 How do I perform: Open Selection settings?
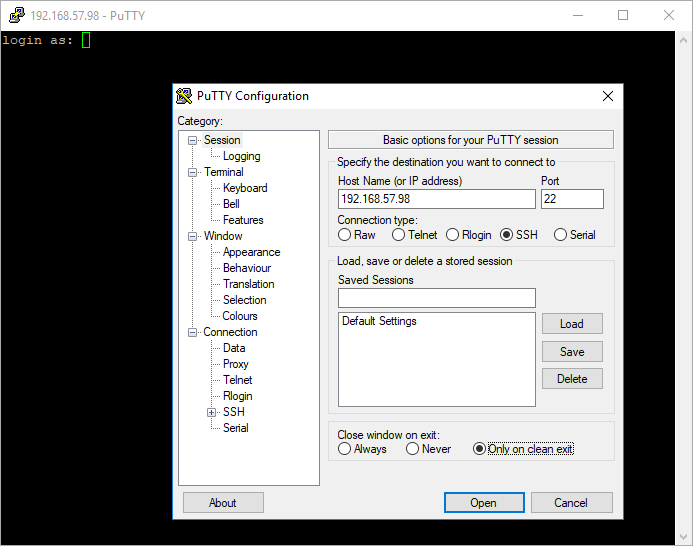244,300
